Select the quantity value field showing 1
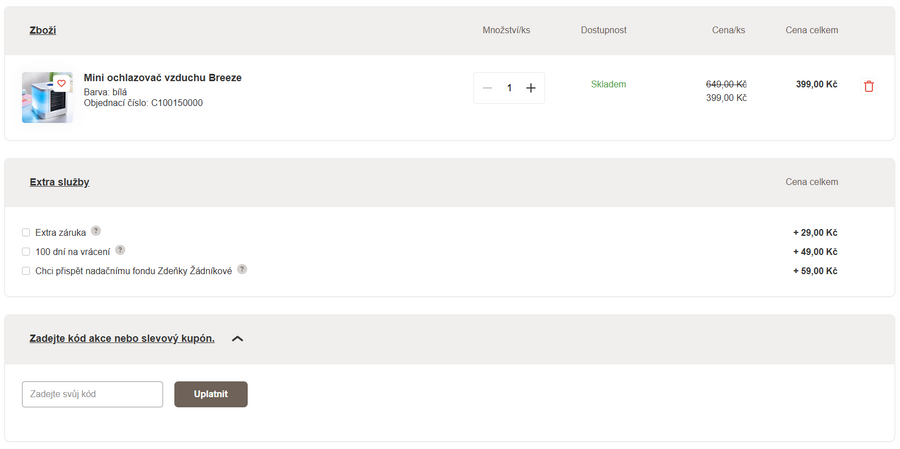 pyautogui.click(x=509, y=88)
